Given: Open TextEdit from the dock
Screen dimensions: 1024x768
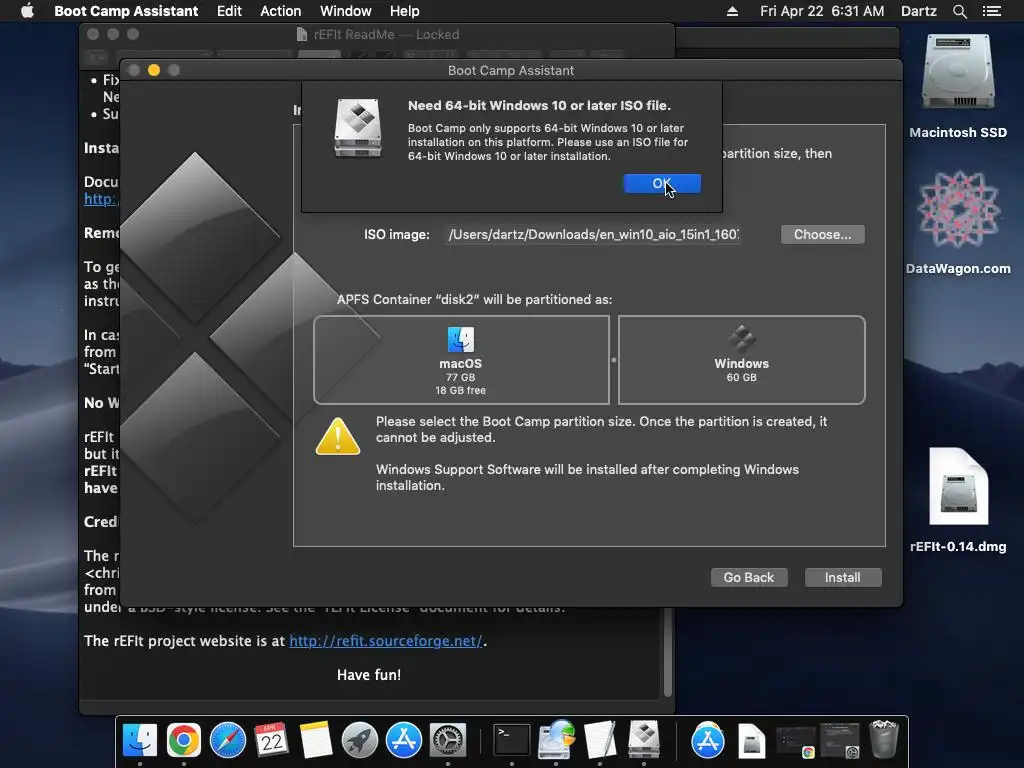Looking at the screenshot, I should (x=600, y=741).
